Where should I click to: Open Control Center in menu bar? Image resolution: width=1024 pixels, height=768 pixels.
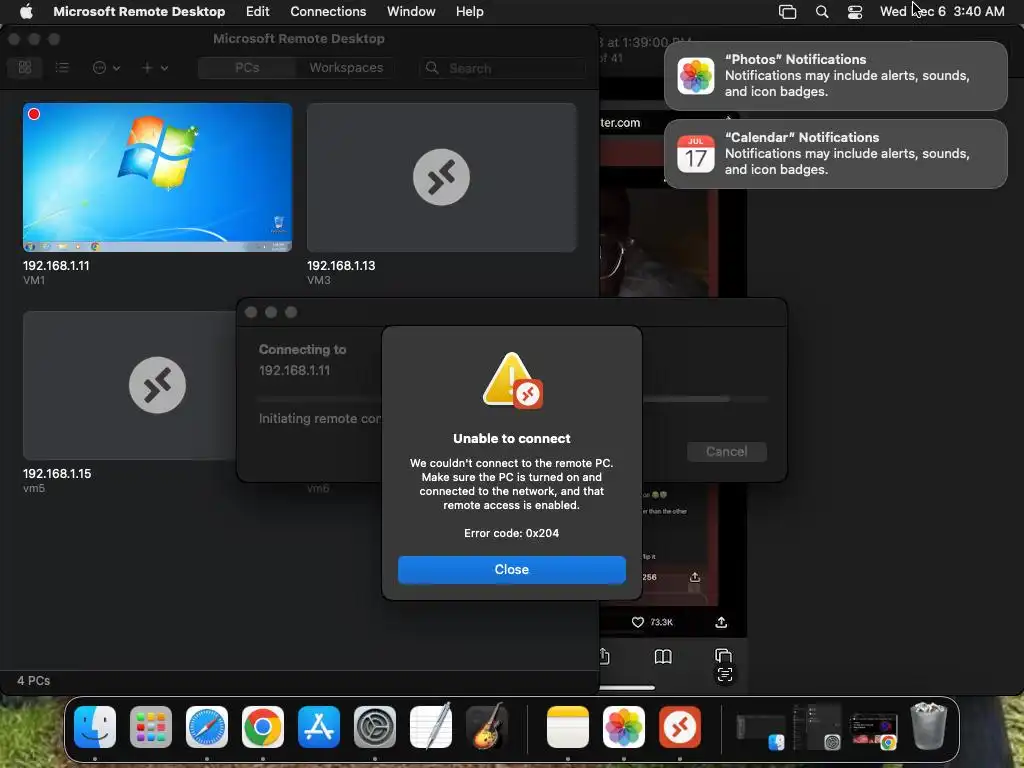click(854, 12)
